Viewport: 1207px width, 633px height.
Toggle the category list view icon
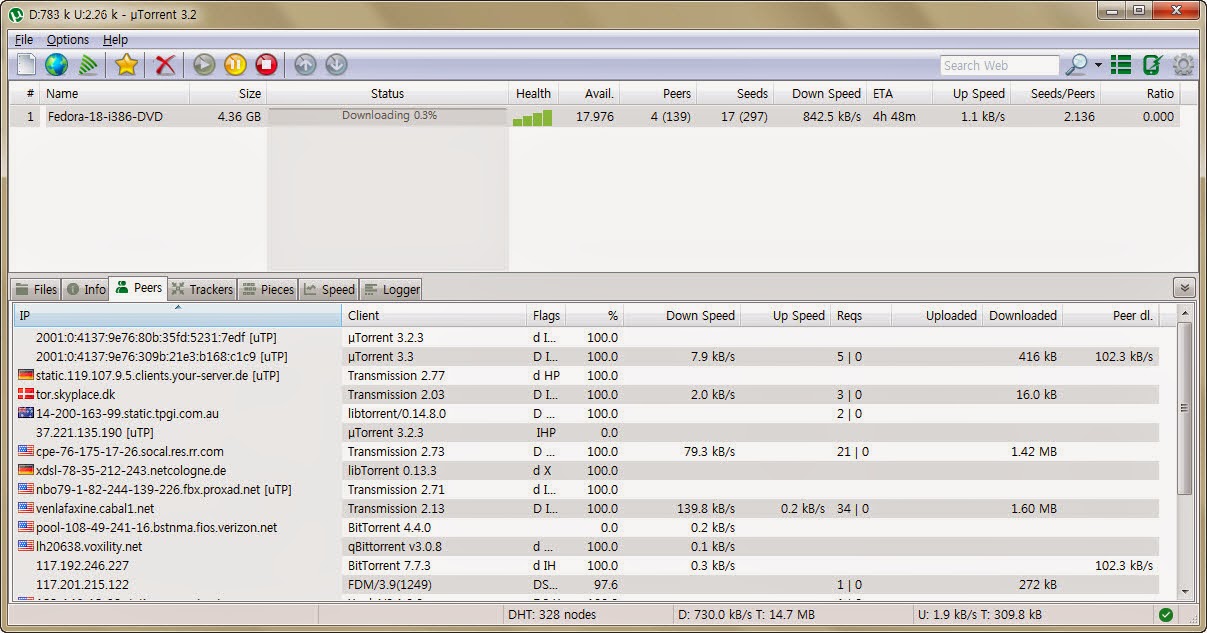pyautogui.click(x=1121, y=65)
